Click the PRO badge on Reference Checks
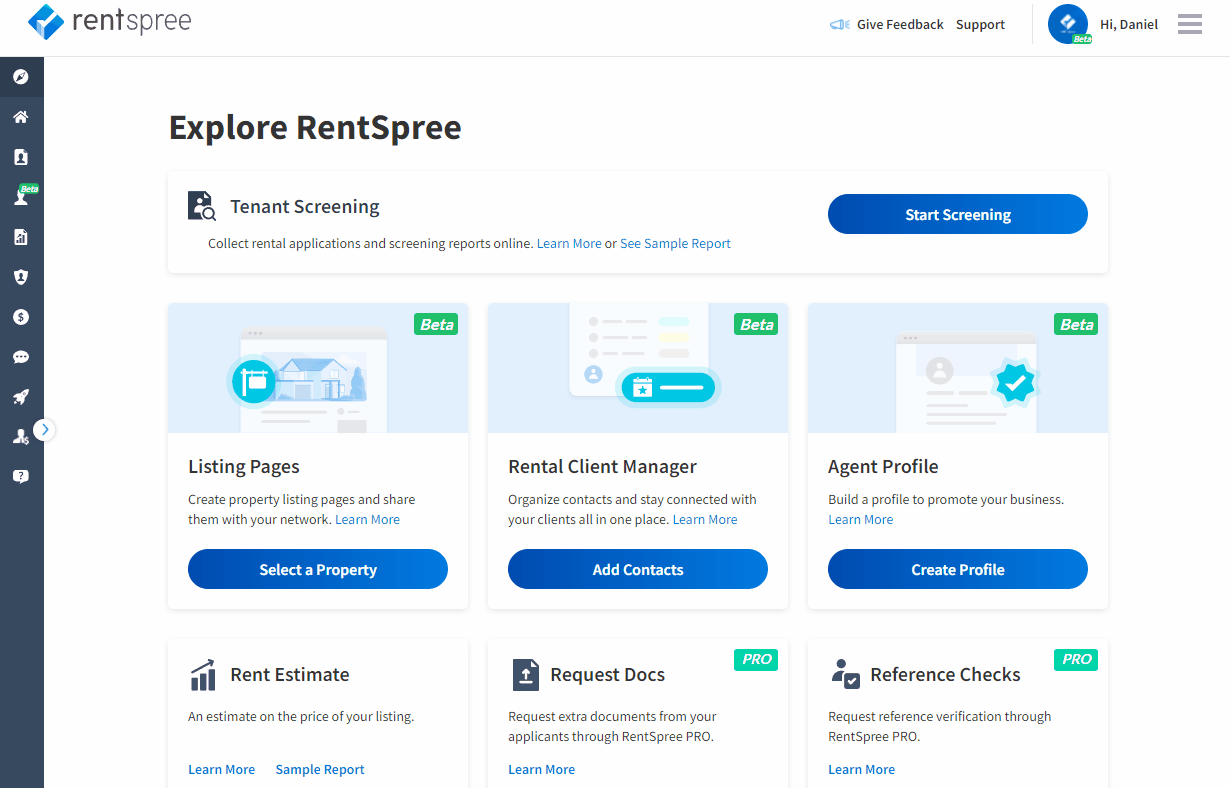The height and width of the screenshot is (788, 1230). click(x=1076, y=659)
